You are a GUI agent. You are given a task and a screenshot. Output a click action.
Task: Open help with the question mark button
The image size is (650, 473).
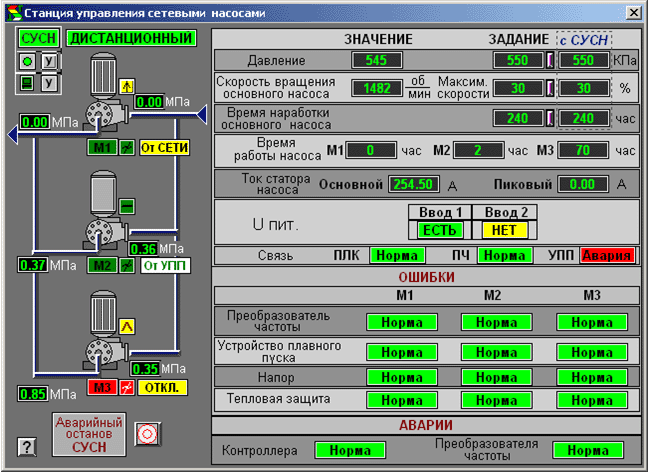click(x=27, y=447)
